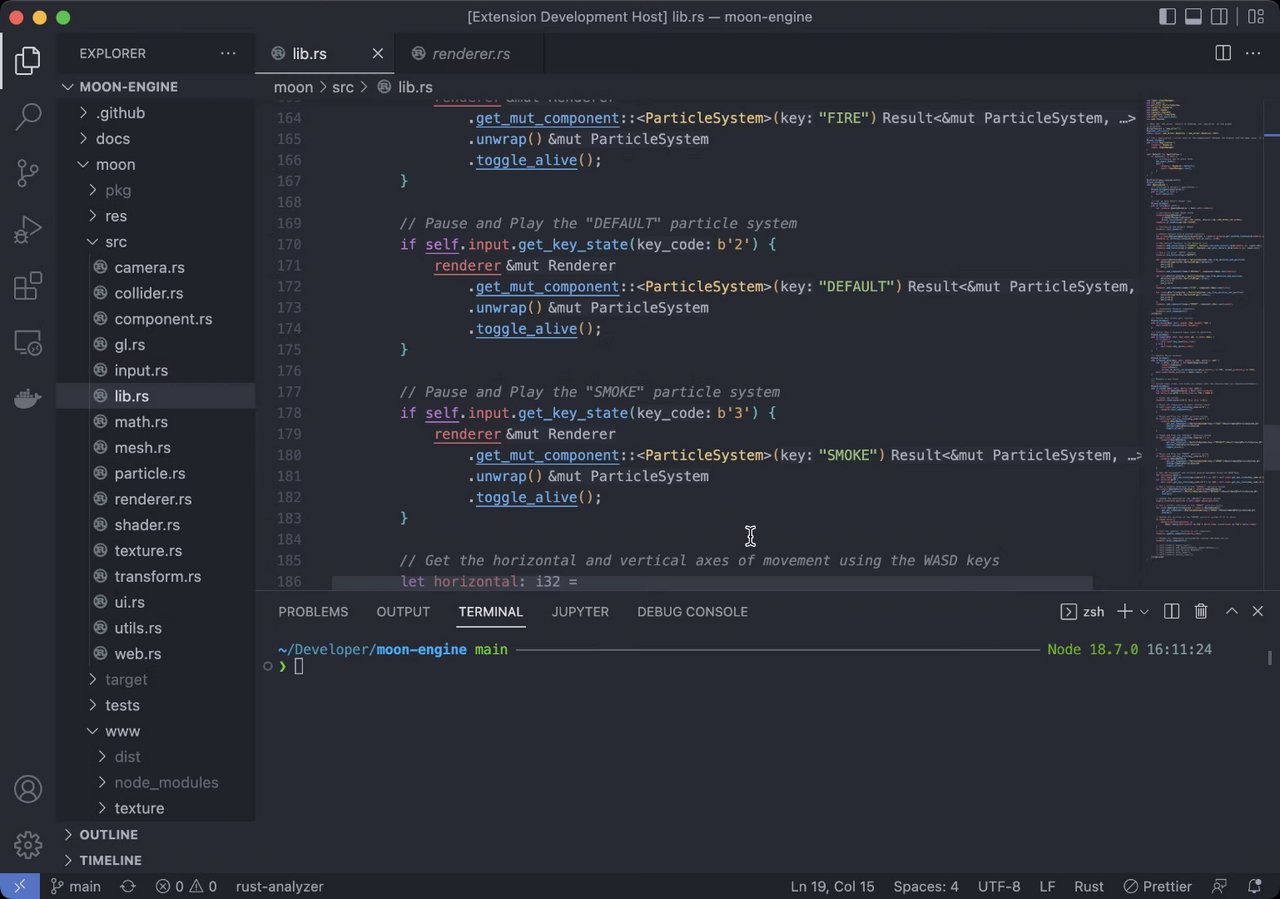Switch to the OUTPUT panel tab

coord(403,611)
